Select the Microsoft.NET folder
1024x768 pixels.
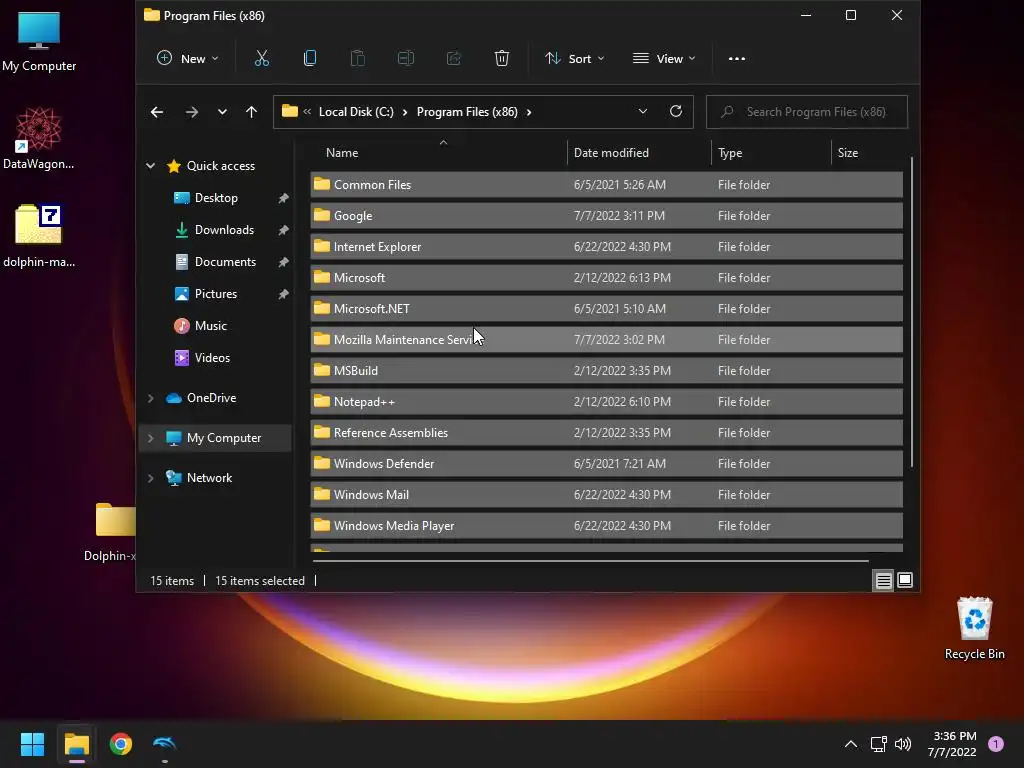tap(606, 309)
